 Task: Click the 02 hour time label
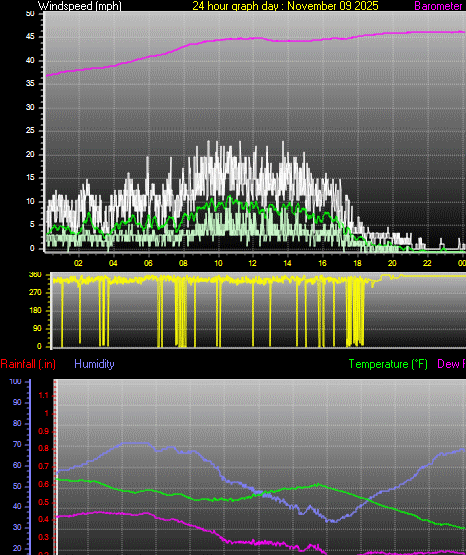[78, 263]
